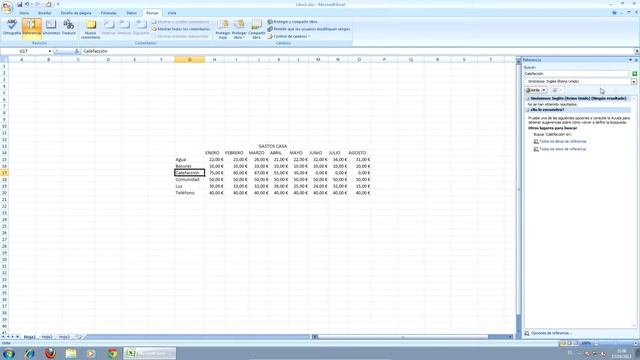This screenshot has height=360, width=640.
Task: Open link Todos los sitios de referencia
Action: click(562, 149)
